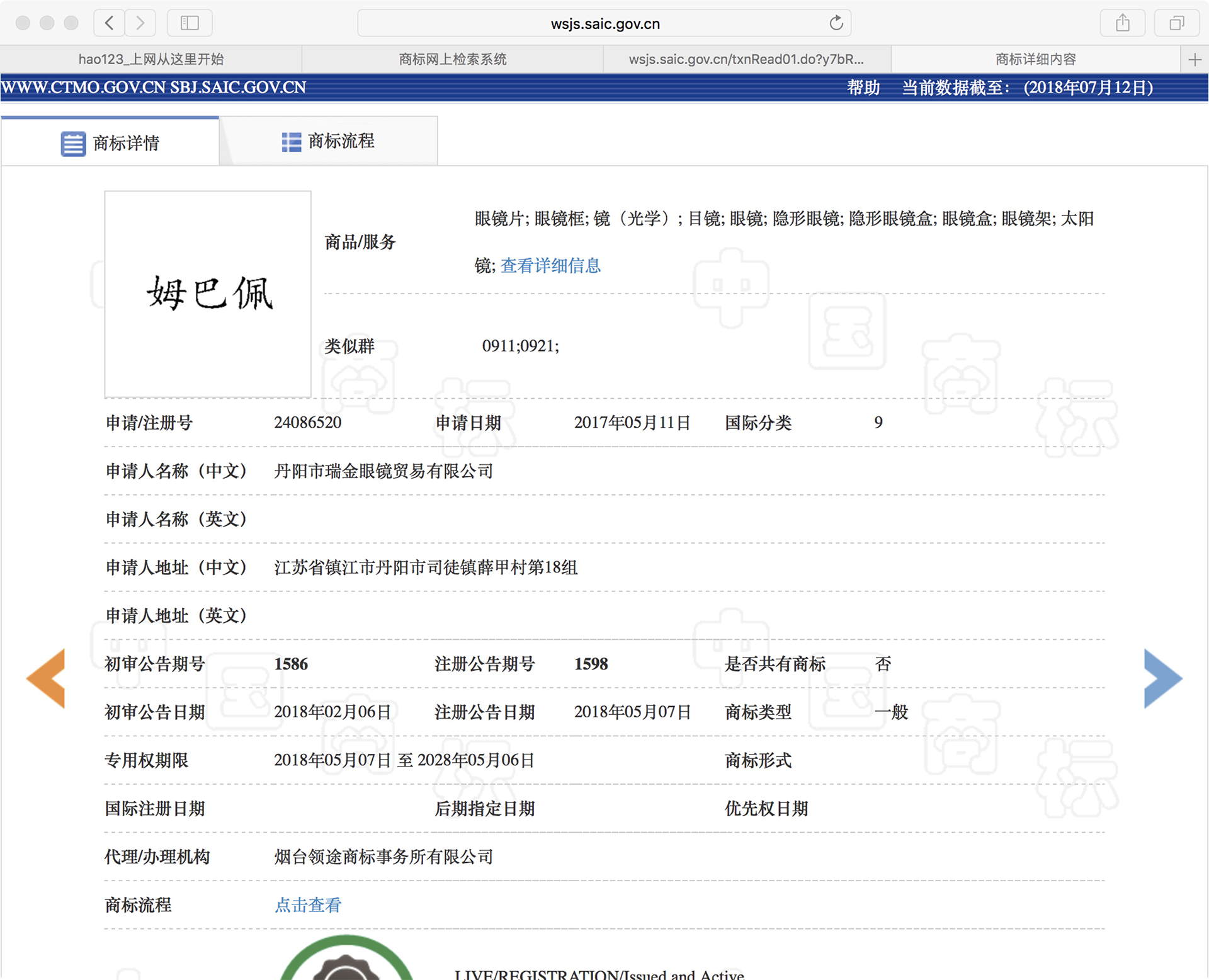Click the 是否共有商标 label
This screenshot has height=980, width=1209.
[775, 664]
